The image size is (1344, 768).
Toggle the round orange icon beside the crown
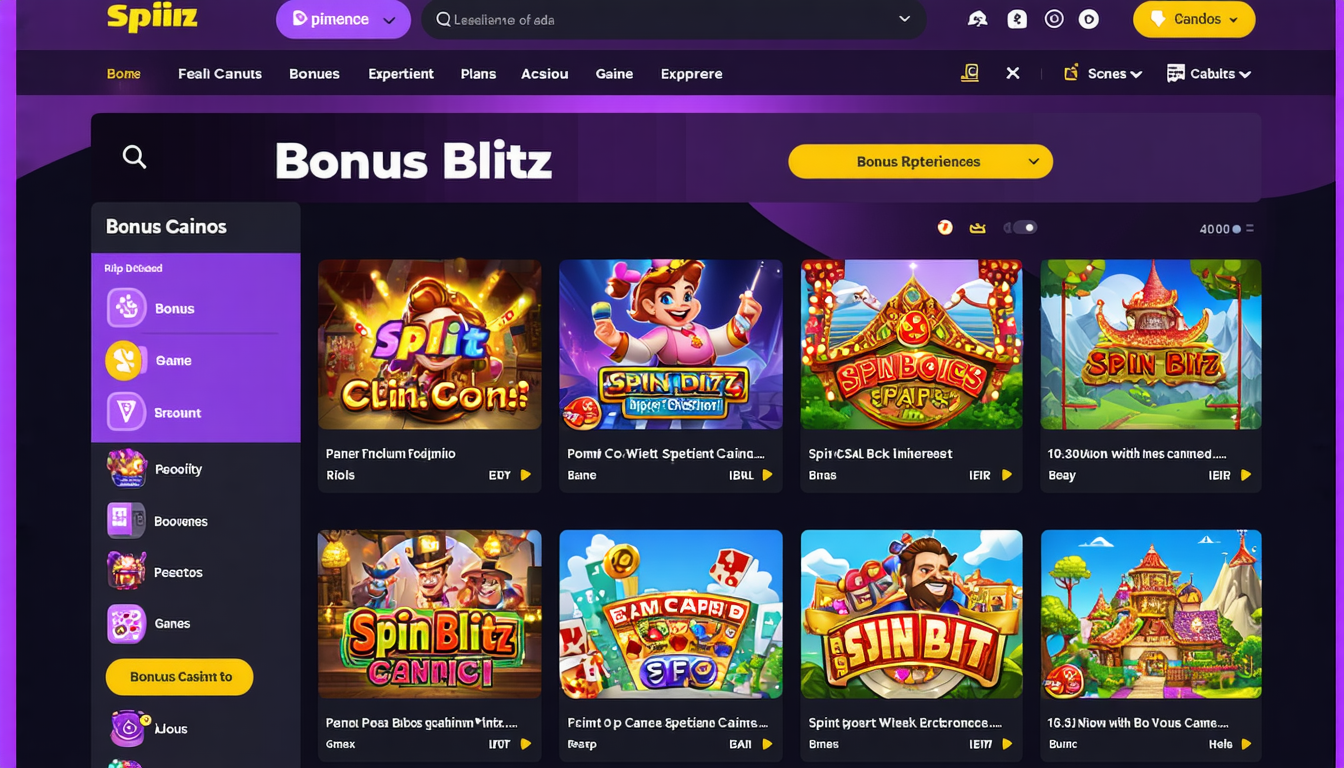coord(944,228)
